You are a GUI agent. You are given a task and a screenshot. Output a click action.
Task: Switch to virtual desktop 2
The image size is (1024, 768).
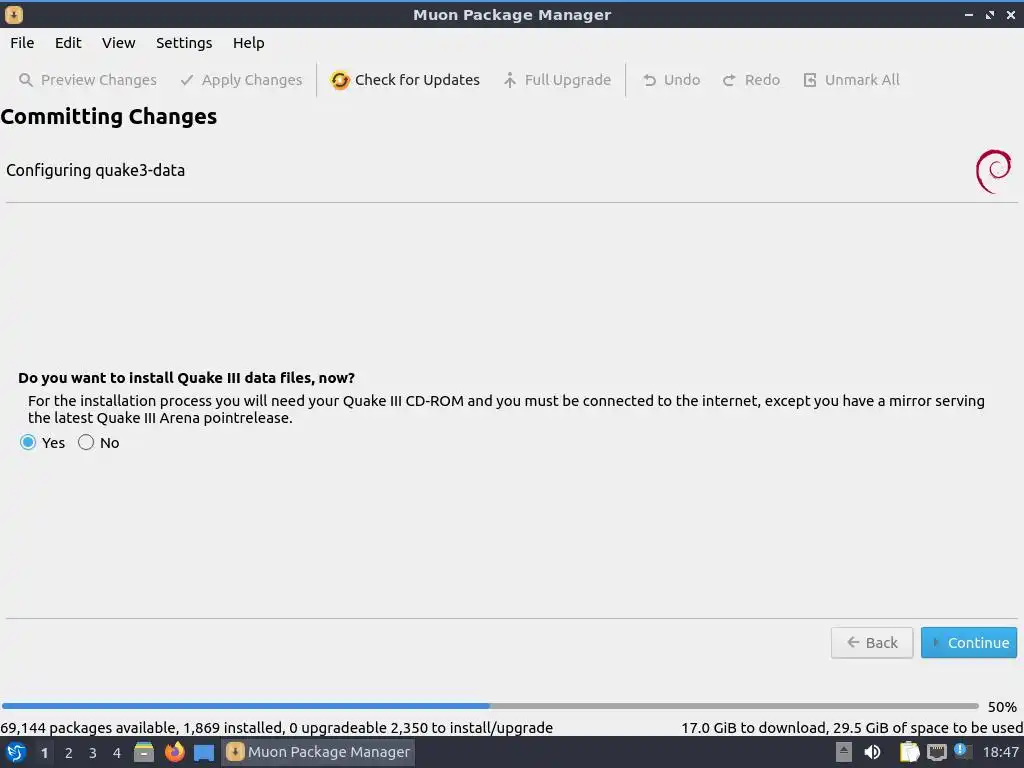tap(69, 753)
